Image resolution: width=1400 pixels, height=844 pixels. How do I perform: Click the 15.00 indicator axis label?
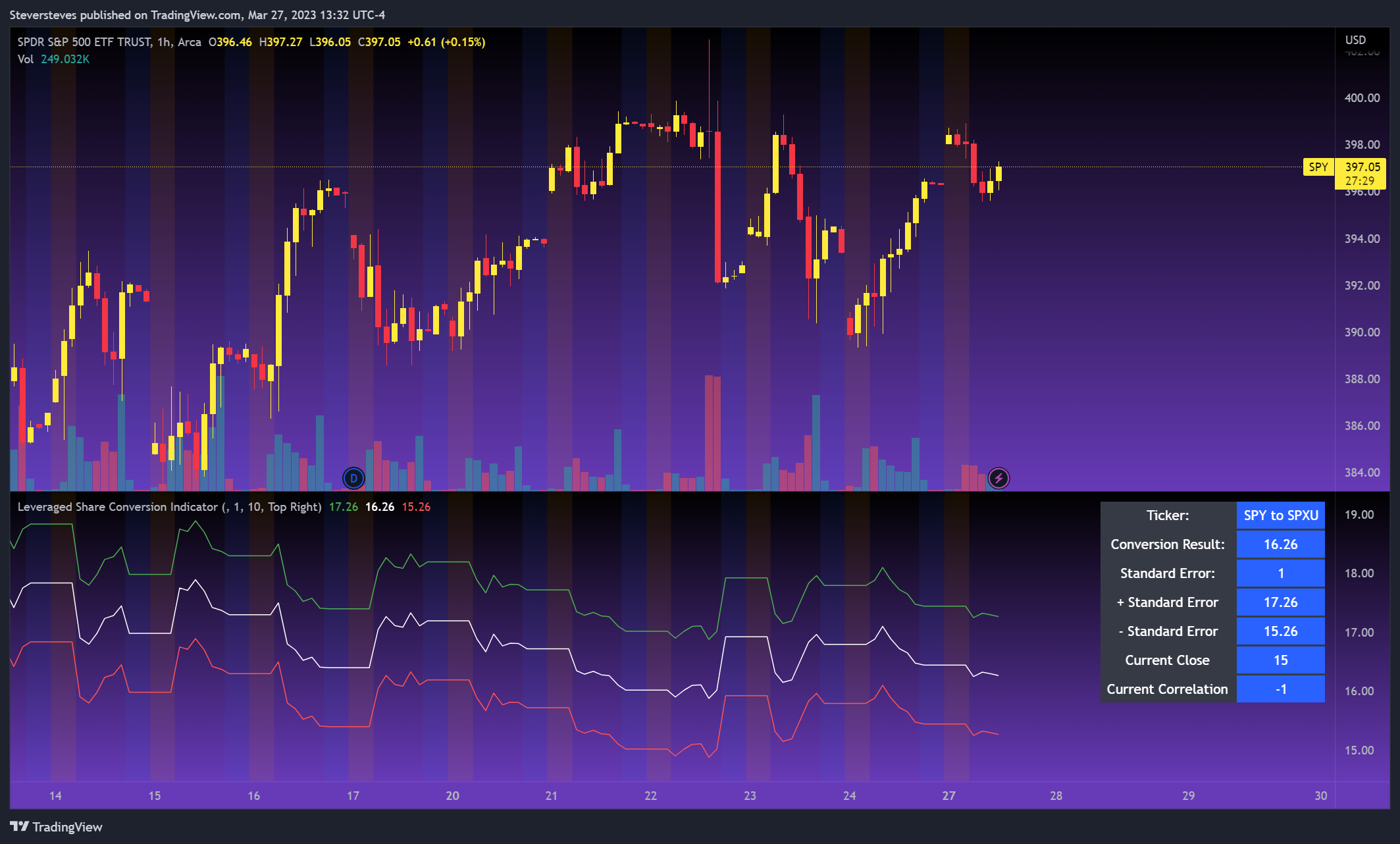tap(1359, 751)
